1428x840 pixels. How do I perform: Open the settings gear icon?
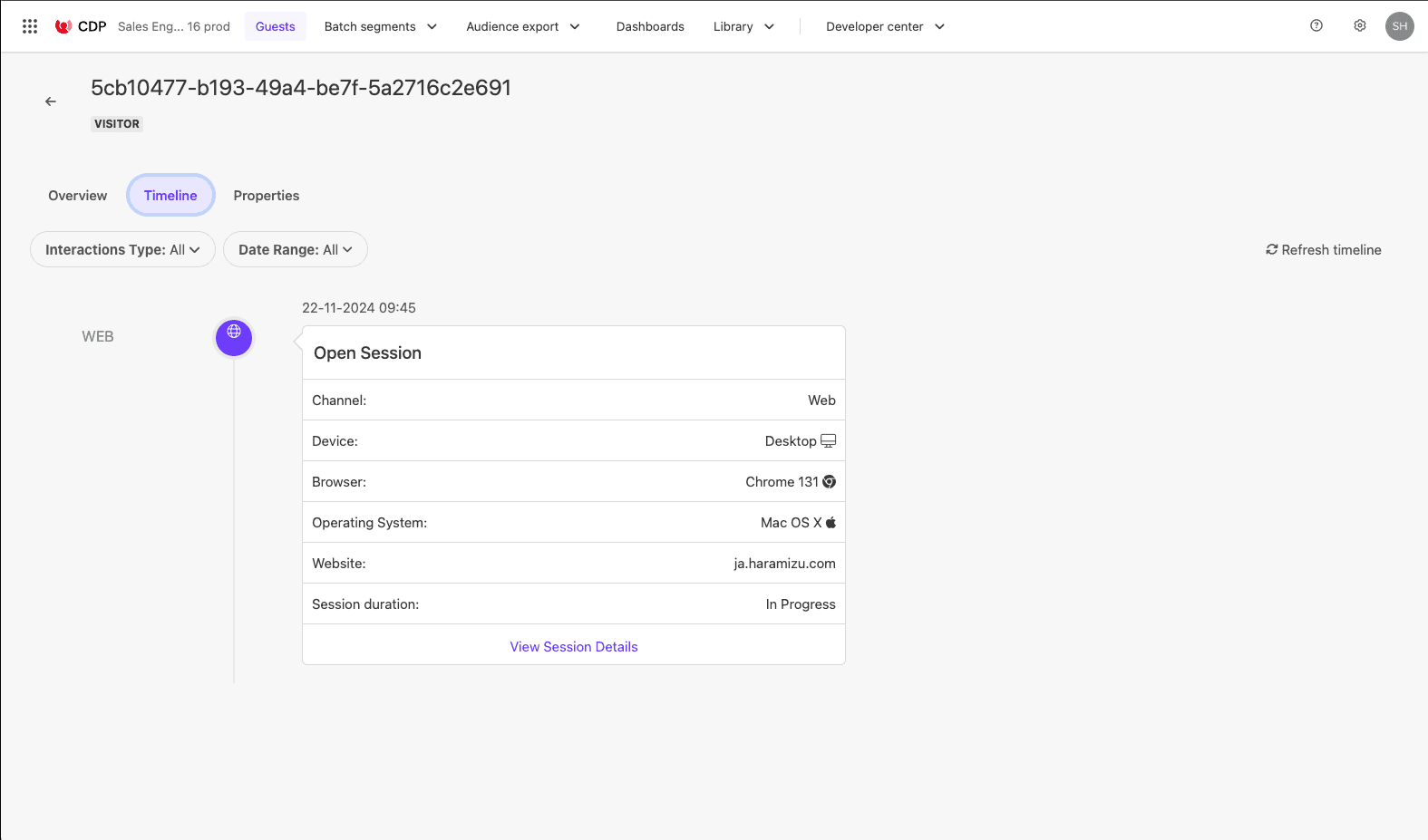tap(1360, 26)
